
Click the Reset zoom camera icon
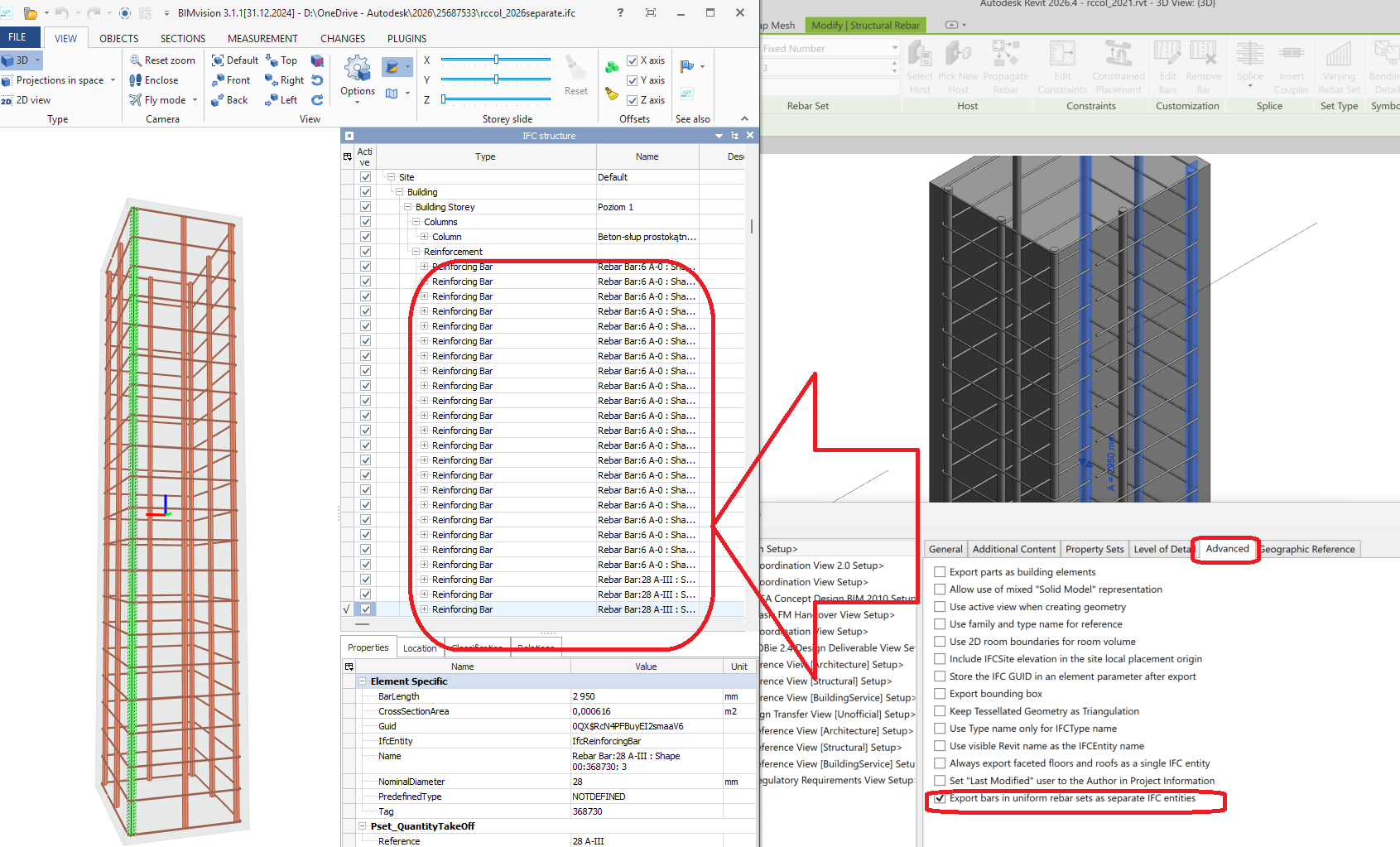point(136,60)
